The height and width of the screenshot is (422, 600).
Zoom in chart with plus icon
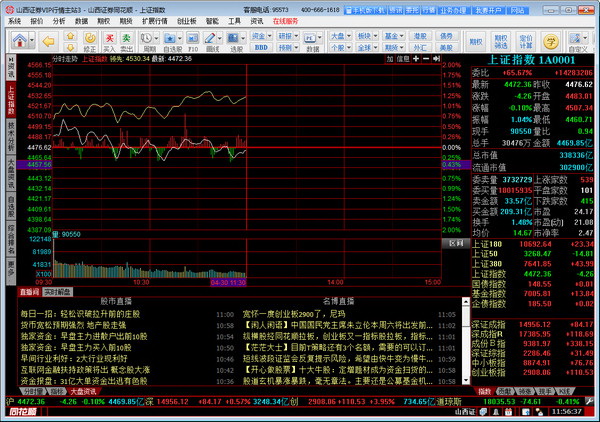tap(416, 59)
